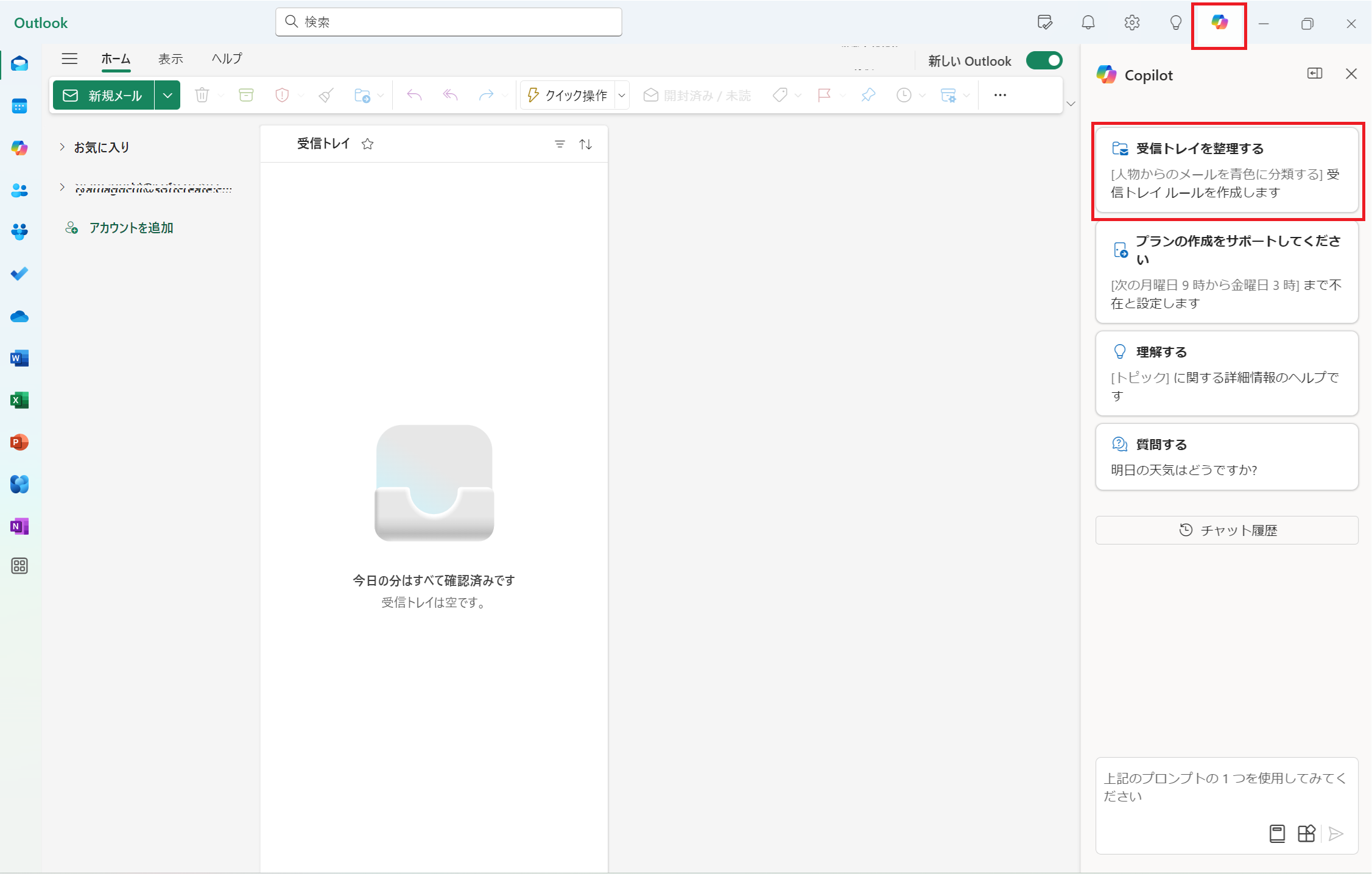Open the Delete dropdown arrow
1372x874 pixels.
[221, 96]
